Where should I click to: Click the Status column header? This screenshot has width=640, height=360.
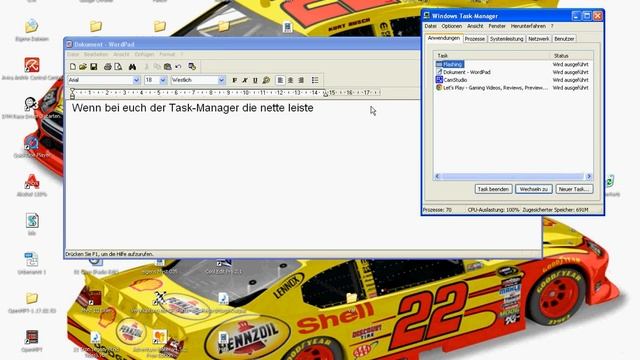point(571,56)
